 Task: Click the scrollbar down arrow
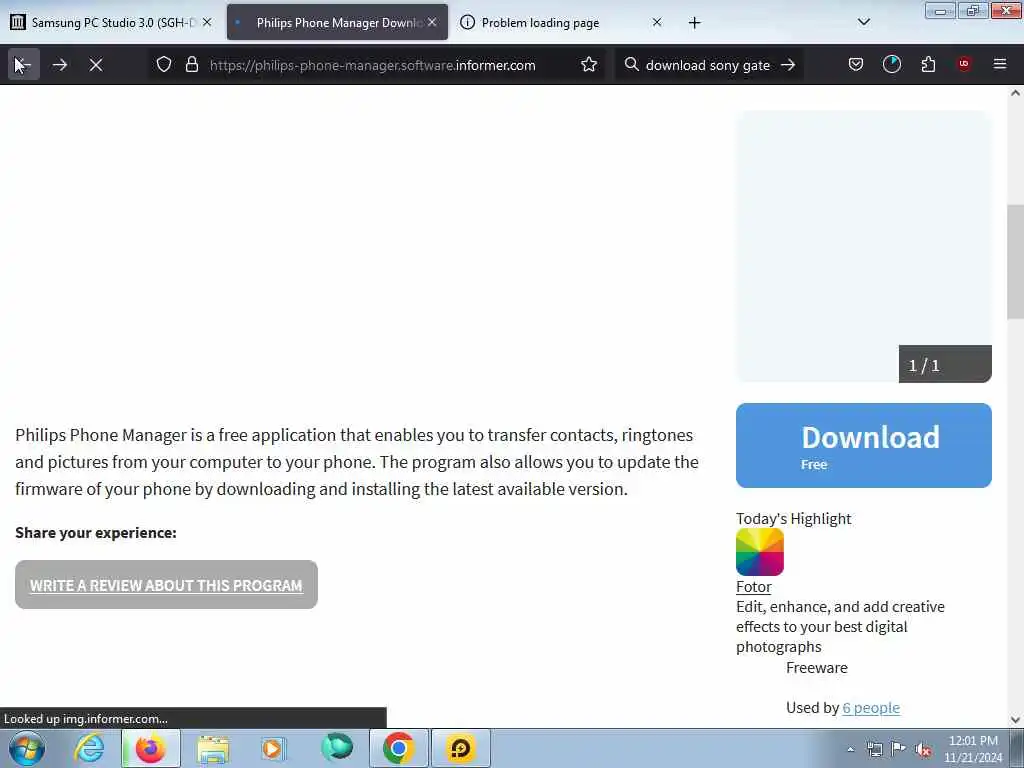(1016, 720)
